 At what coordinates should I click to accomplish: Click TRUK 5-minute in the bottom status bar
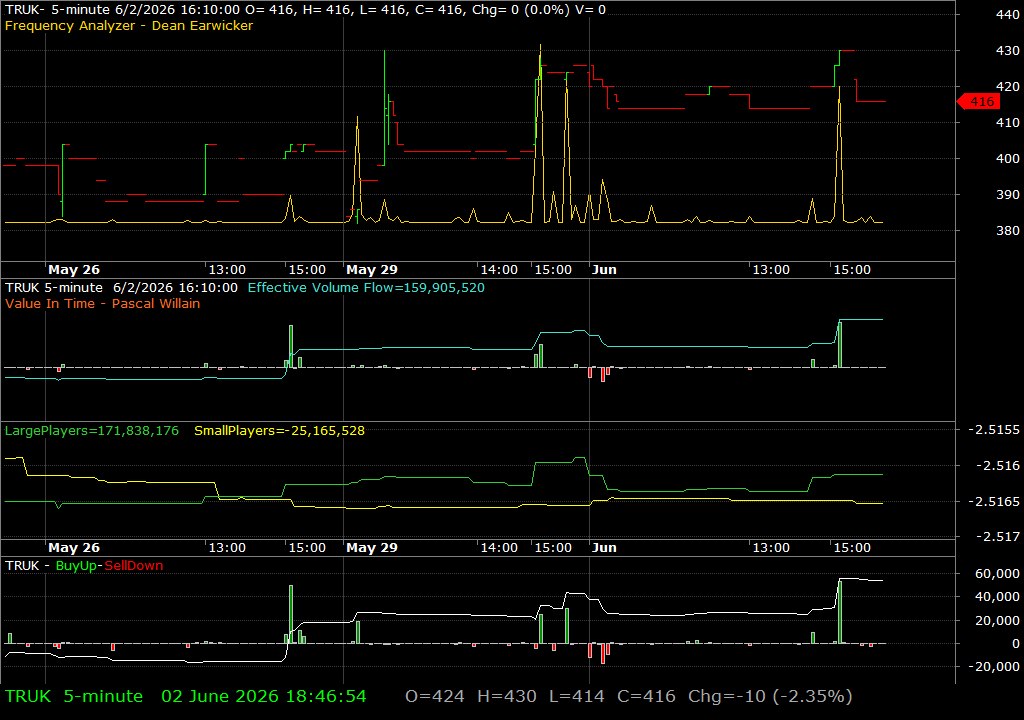pyautogui.click(x=74, y=696)
